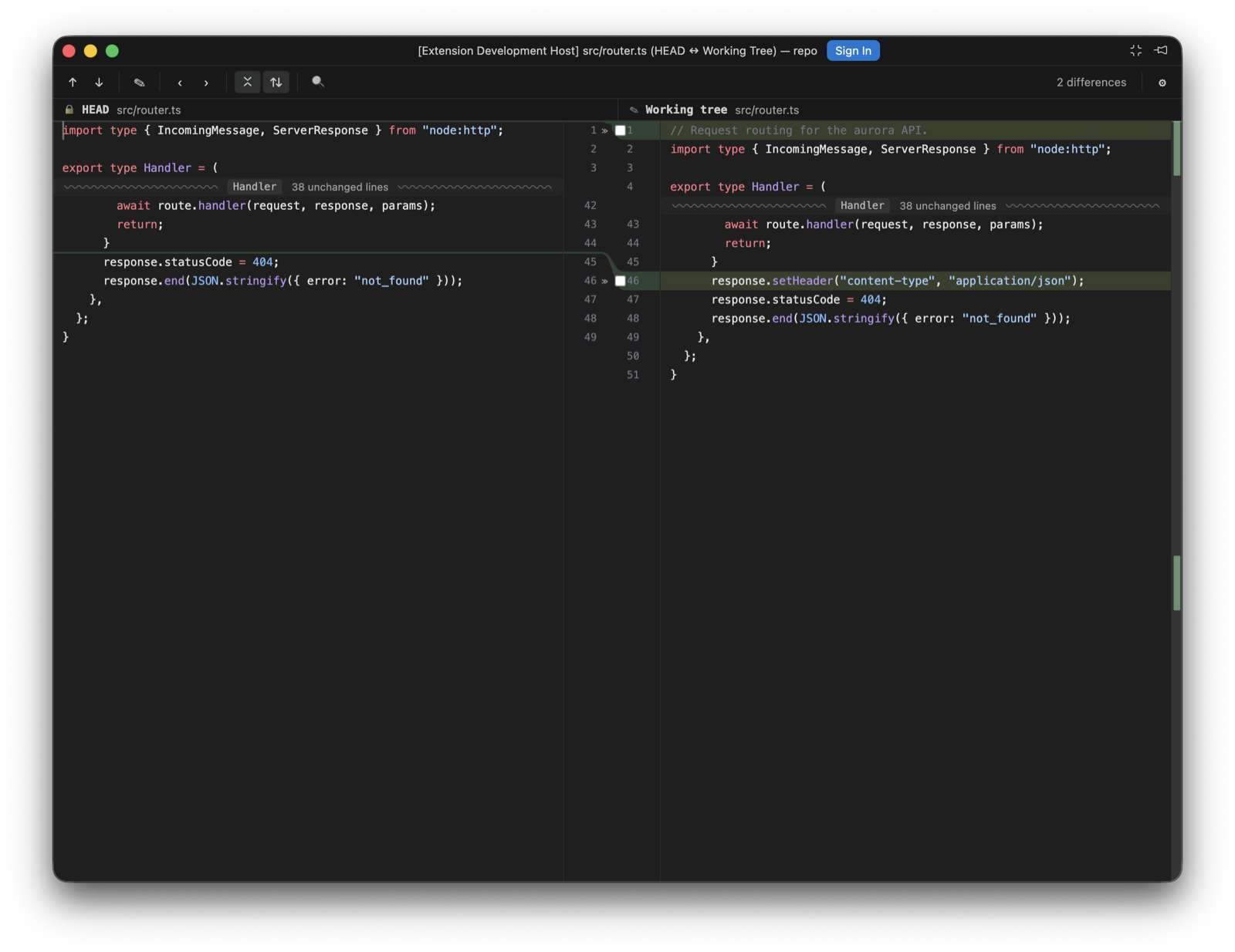
Task: Tick the checkbox for the line 1 change
Action: 620,130
